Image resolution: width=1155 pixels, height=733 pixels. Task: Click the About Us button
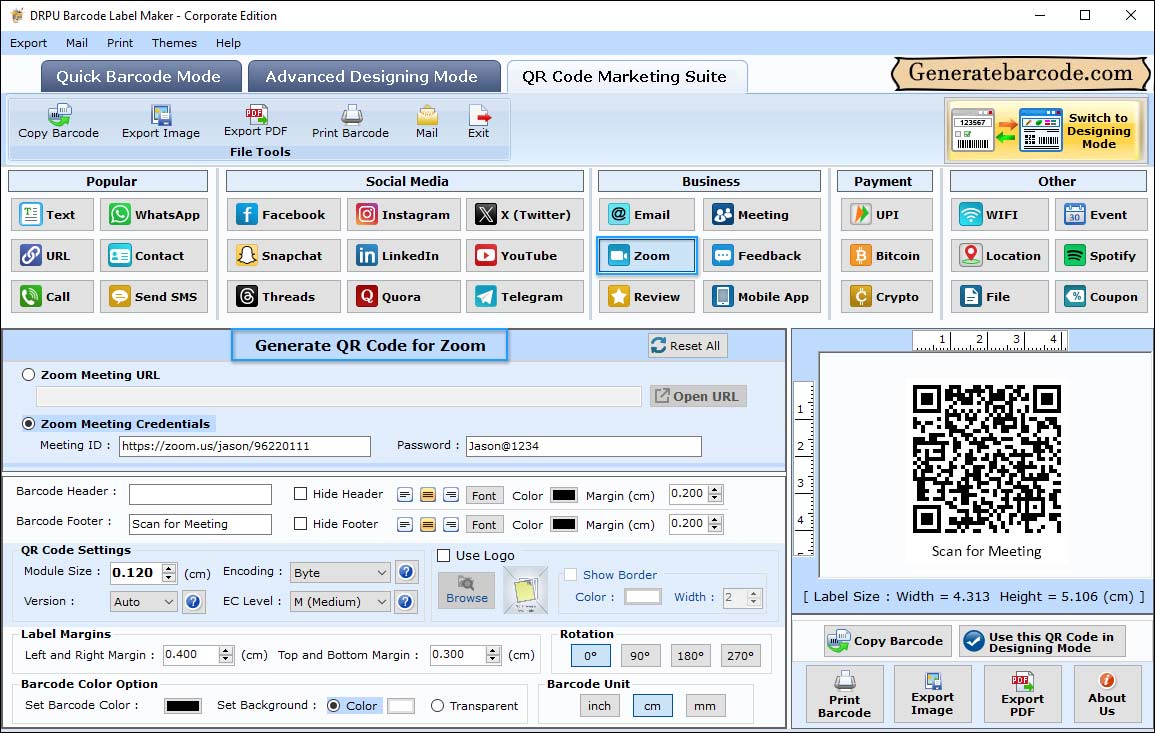coord(1106,694)
